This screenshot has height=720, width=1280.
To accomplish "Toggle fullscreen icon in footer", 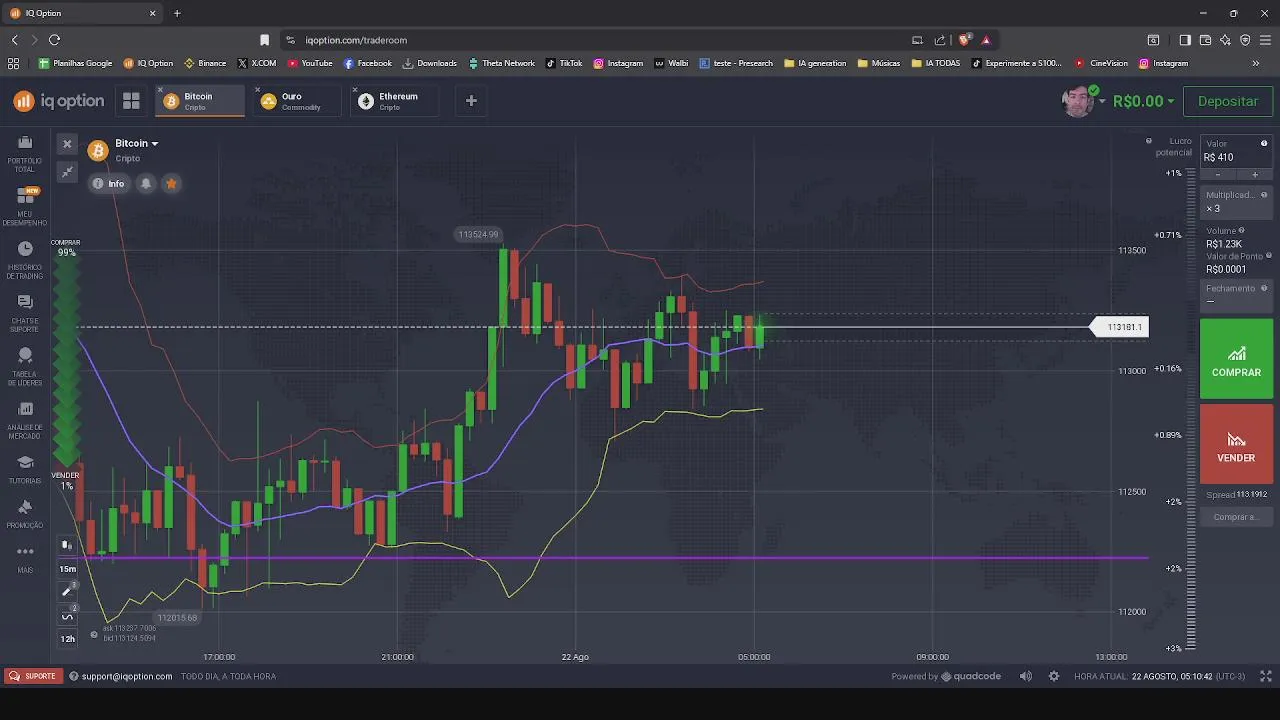I will 1265,676.
